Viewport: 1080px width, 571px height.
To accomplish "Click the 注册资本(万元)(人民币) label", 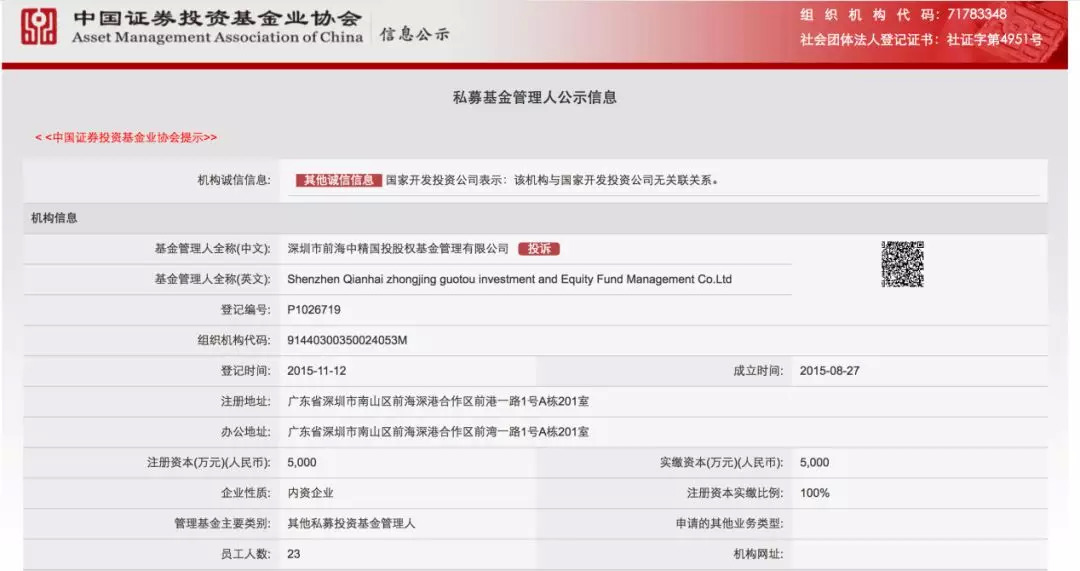I will (x=209, y=462).
